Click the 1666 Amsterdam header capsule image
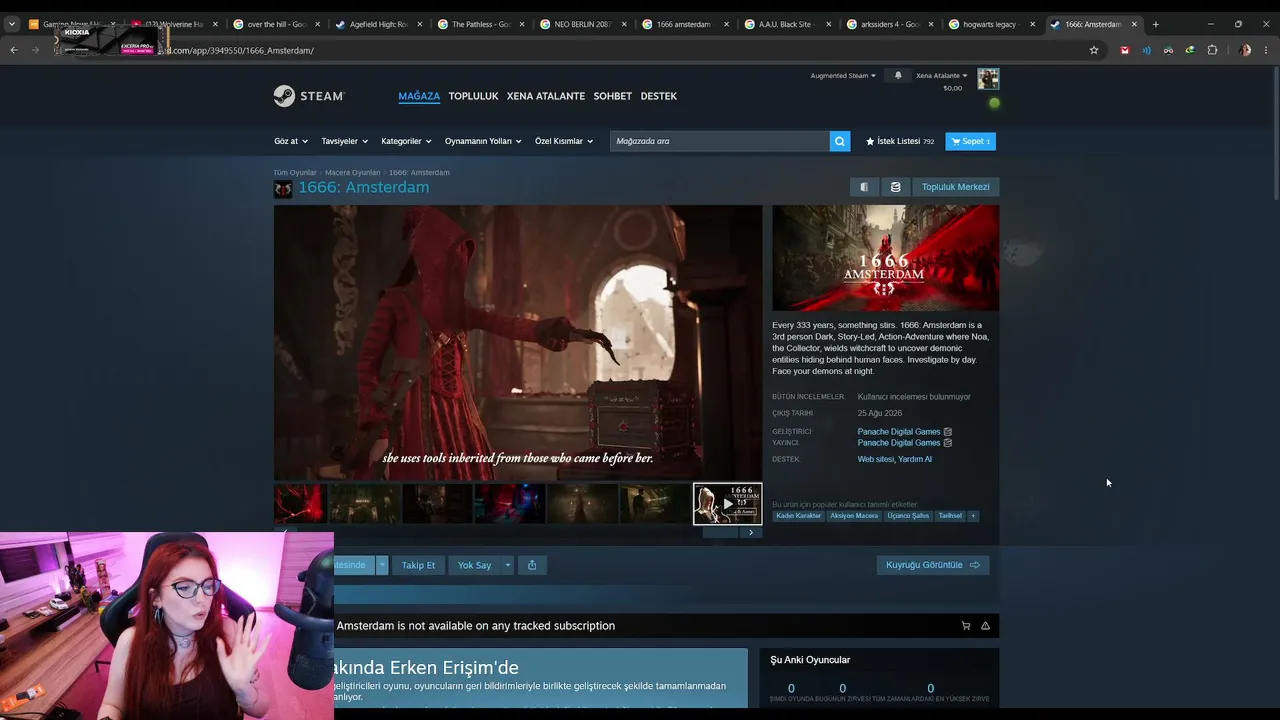 pos(885,258)
